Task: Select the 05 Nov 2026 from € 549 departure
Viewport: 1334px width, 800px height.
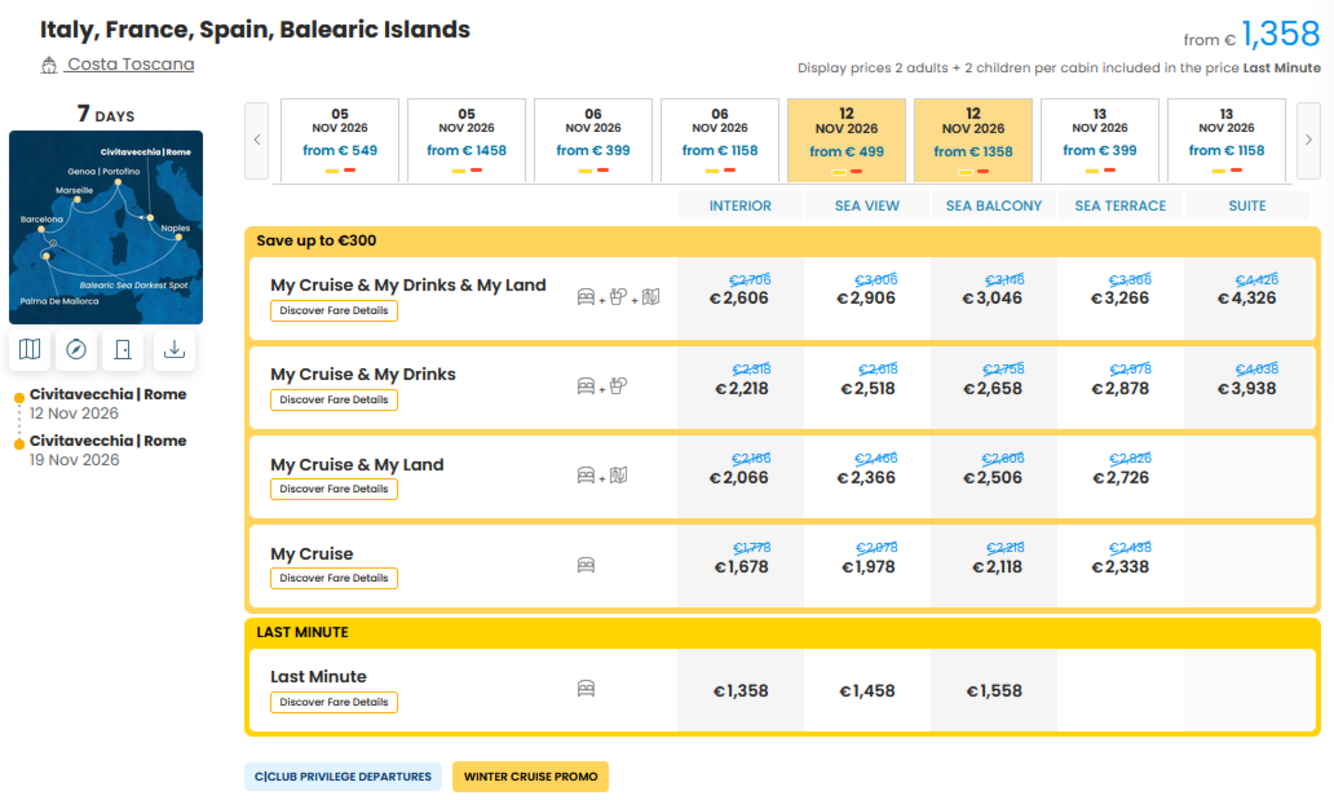Action: [340, 141]
